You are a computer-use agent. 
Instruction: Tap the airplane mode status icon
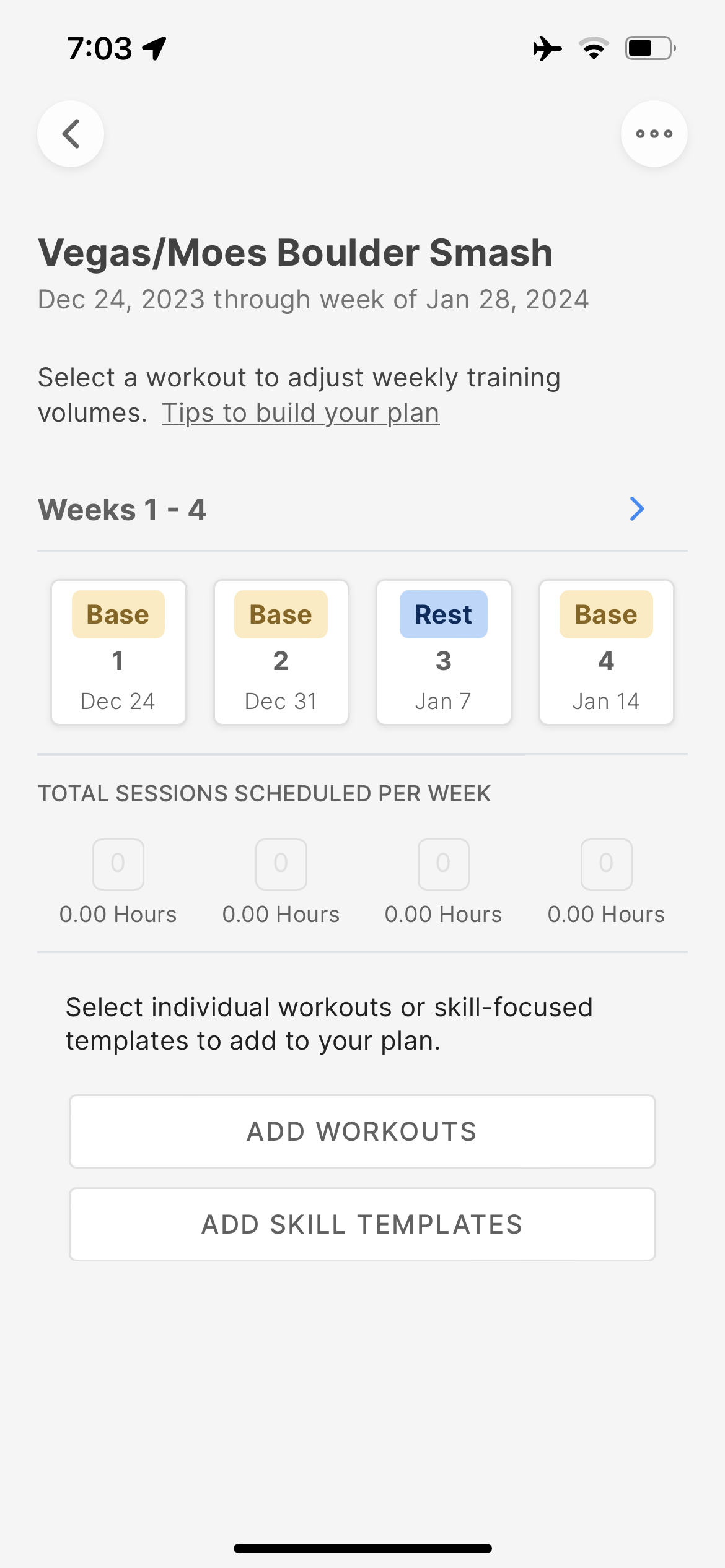pos(547,48)
